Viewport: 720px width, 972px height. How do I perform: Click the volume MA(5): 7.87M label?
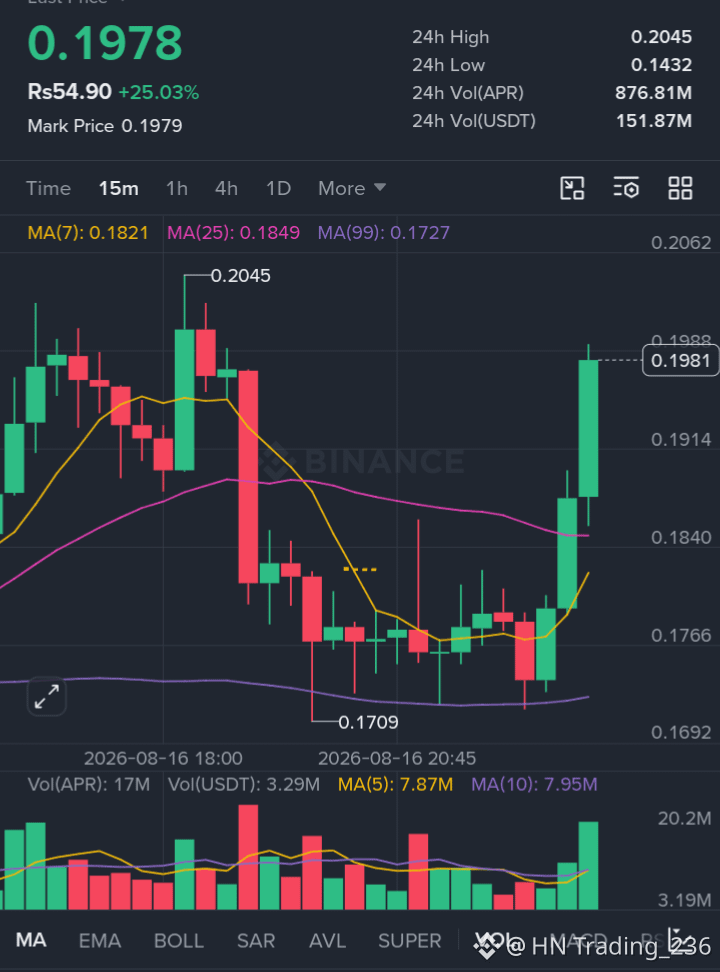pyautogui.click(x=395, y=784)
